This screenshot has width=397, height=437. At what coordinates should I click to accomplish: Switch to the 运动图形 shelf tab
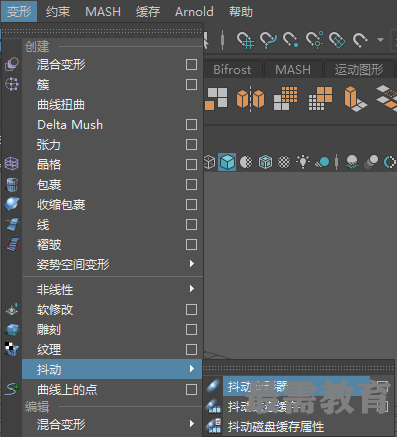click(359, 70)
